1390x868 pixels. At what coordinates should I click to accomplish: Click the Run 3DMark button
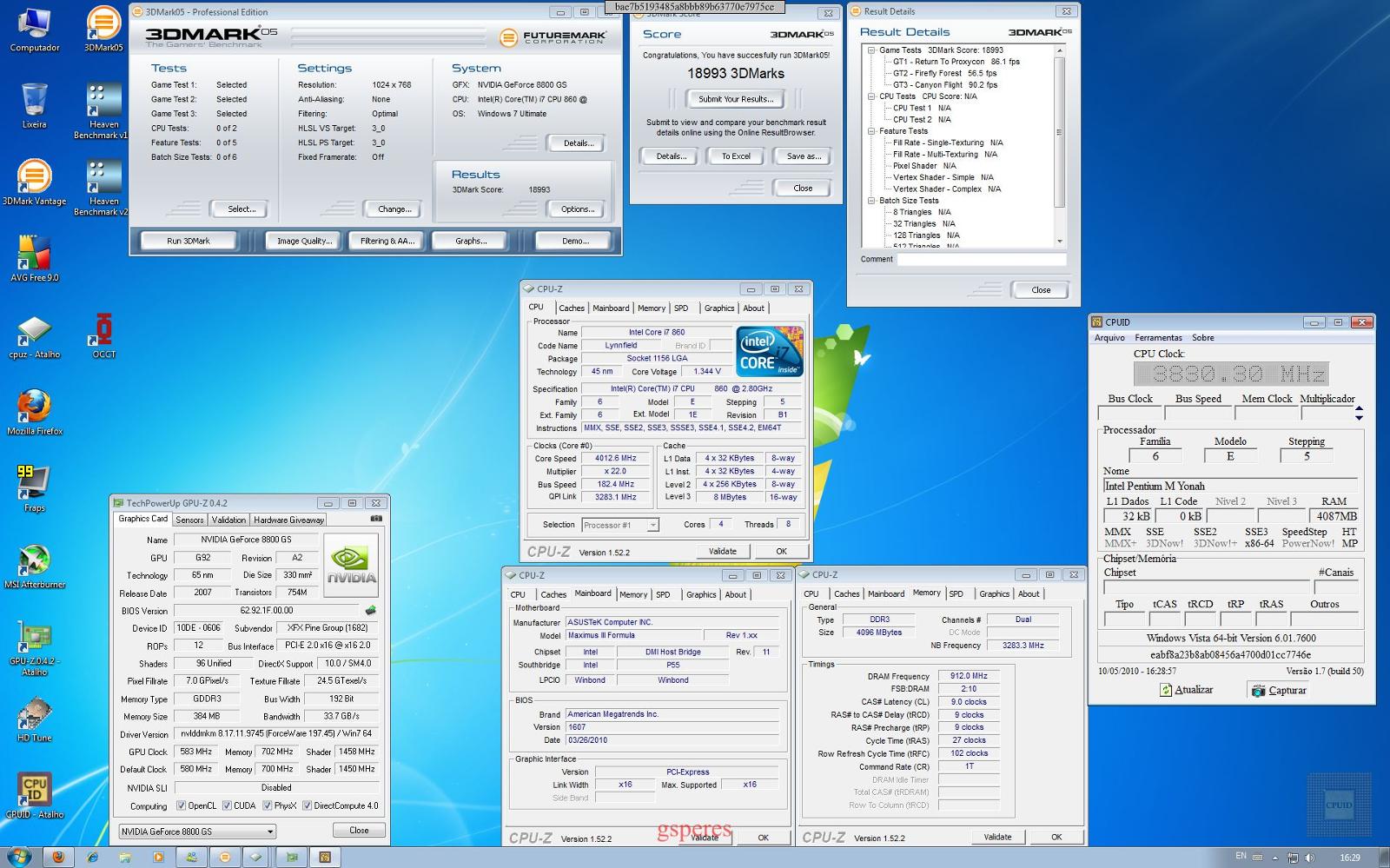coord(189,241)
